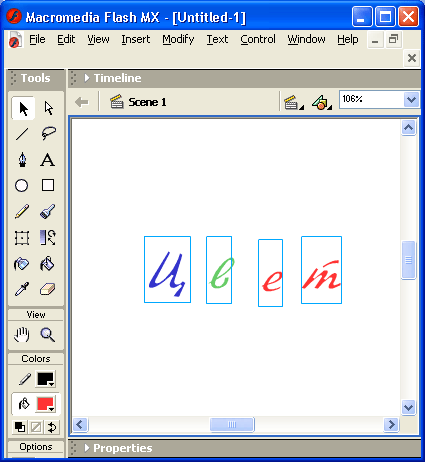Choose the Lasso tool
The height and width of the screenshot is (462, 425).
click(x=48, y=133)
